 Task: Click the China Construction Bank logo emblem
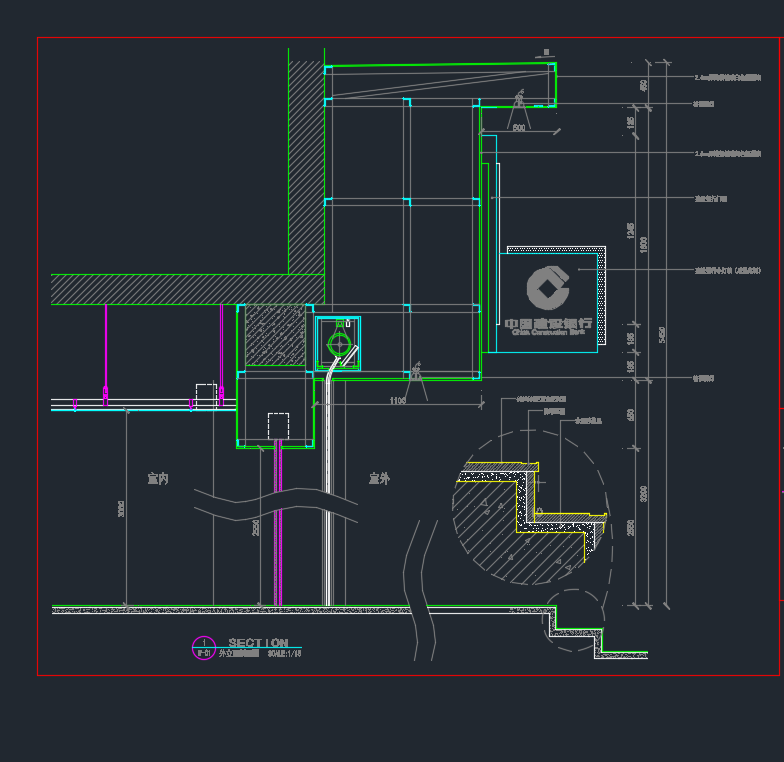pyautogui.click(x=548, y=288)
